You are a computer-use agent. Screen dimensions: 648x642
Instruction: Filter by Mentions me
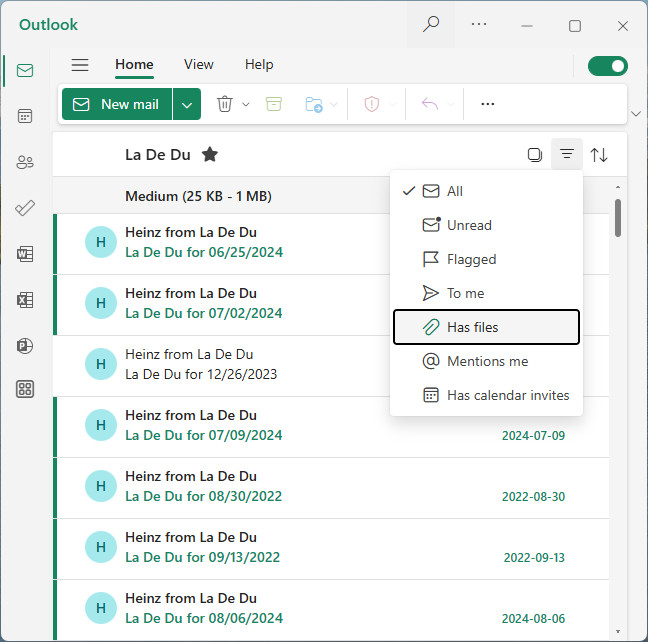coord(486,361)
